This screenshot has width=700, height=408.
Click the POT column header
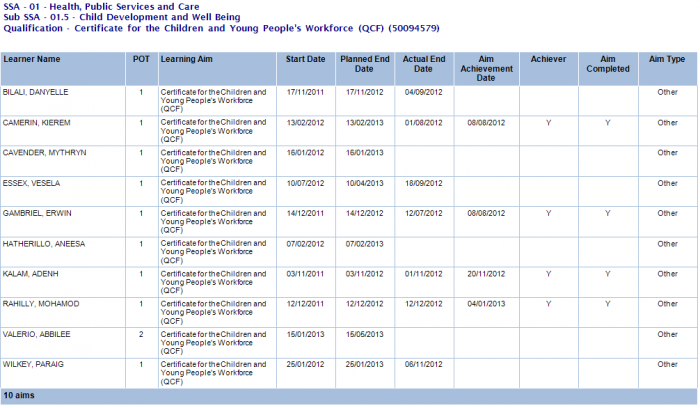[x=141, y=59]
